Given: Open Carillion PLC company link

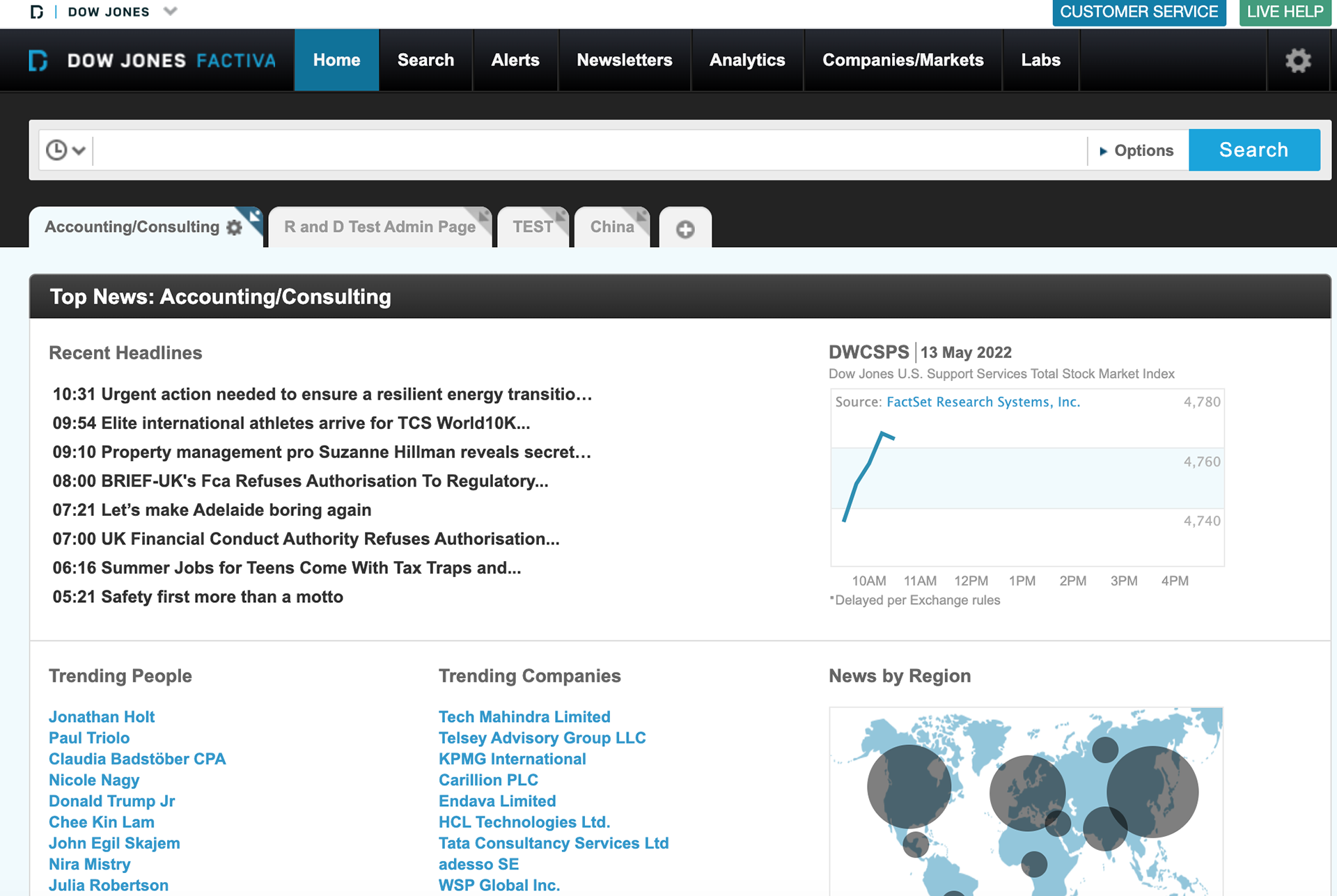Looking at the screenshot, I should tap(488, 780).
